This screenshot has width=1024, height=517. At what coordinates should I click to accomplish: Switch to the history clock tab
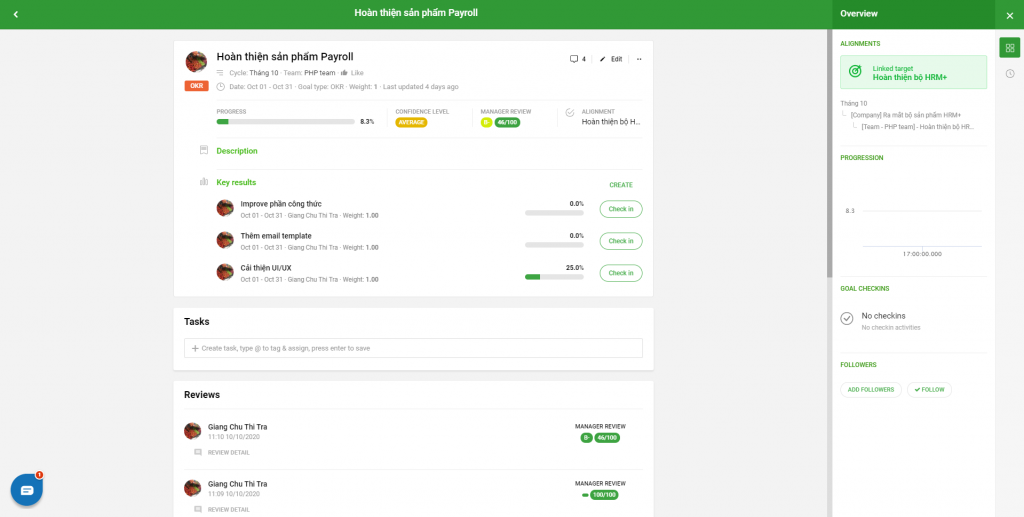(x=1009, y=73)
